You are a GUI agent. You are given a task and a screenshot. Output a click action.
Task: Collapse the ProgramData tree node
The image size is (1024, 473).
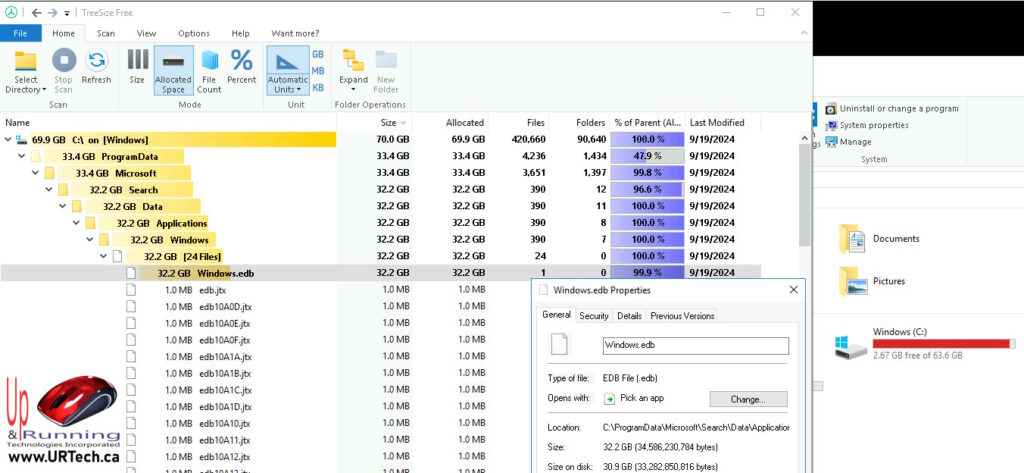[x=23, y=156]
